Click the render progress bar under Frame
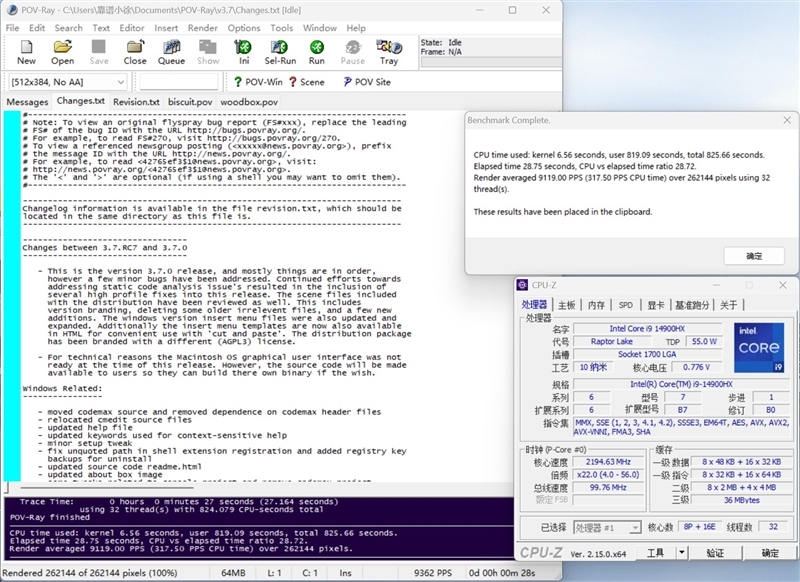The width and height of the screenshot is (800, 582). [x=490, y=62]
